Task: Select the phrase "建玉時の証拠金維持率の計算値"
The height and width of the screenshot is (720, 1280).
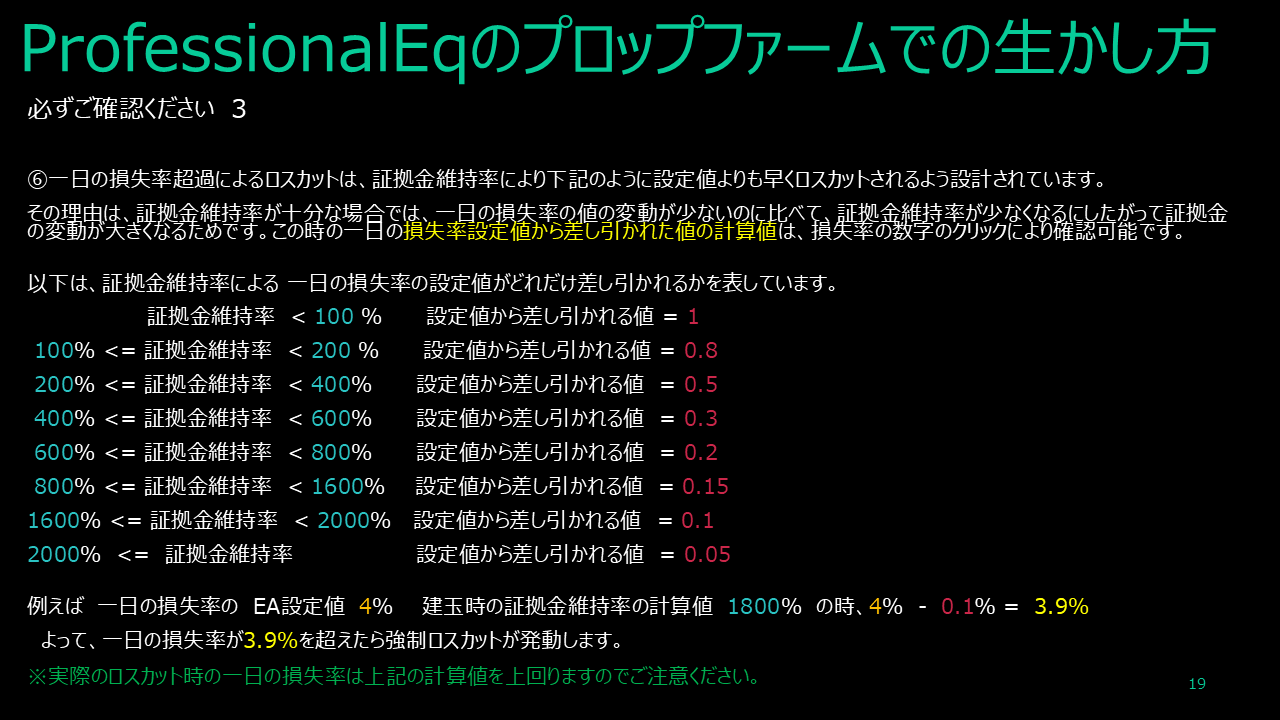Action: point(567,606)
